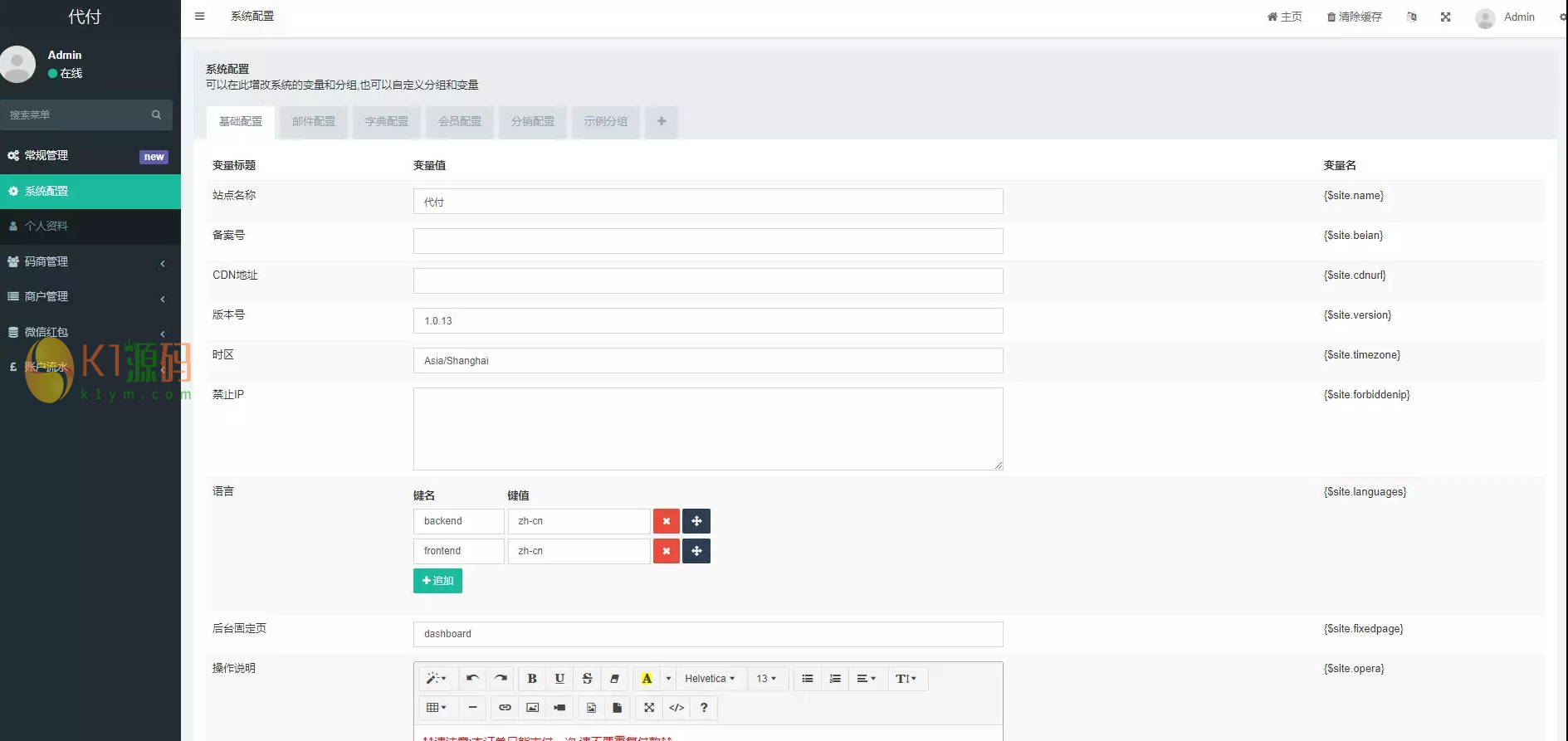Open the 常规管理 sidebar menu

tap(90, 156)
